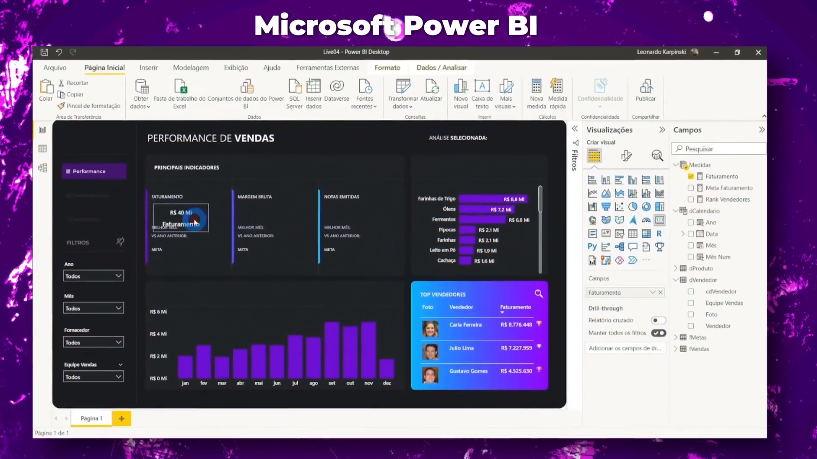817x459 pixels.
Task: Switch to the data table view icon
Action: pyautogui.click(x=43, y=149)
